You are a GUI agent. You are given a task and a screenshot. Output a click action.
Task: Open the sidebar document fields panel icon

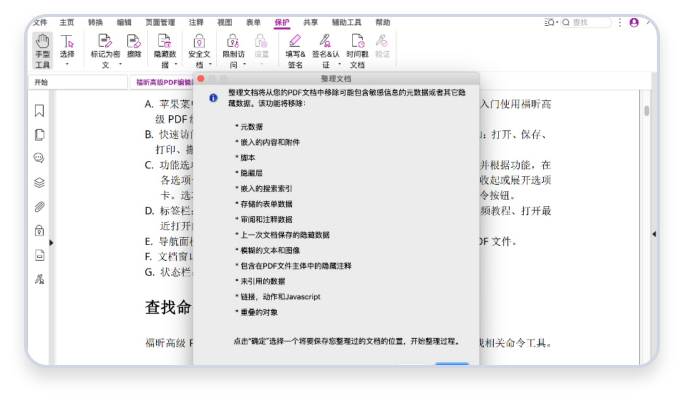click(x=39, y=255)
